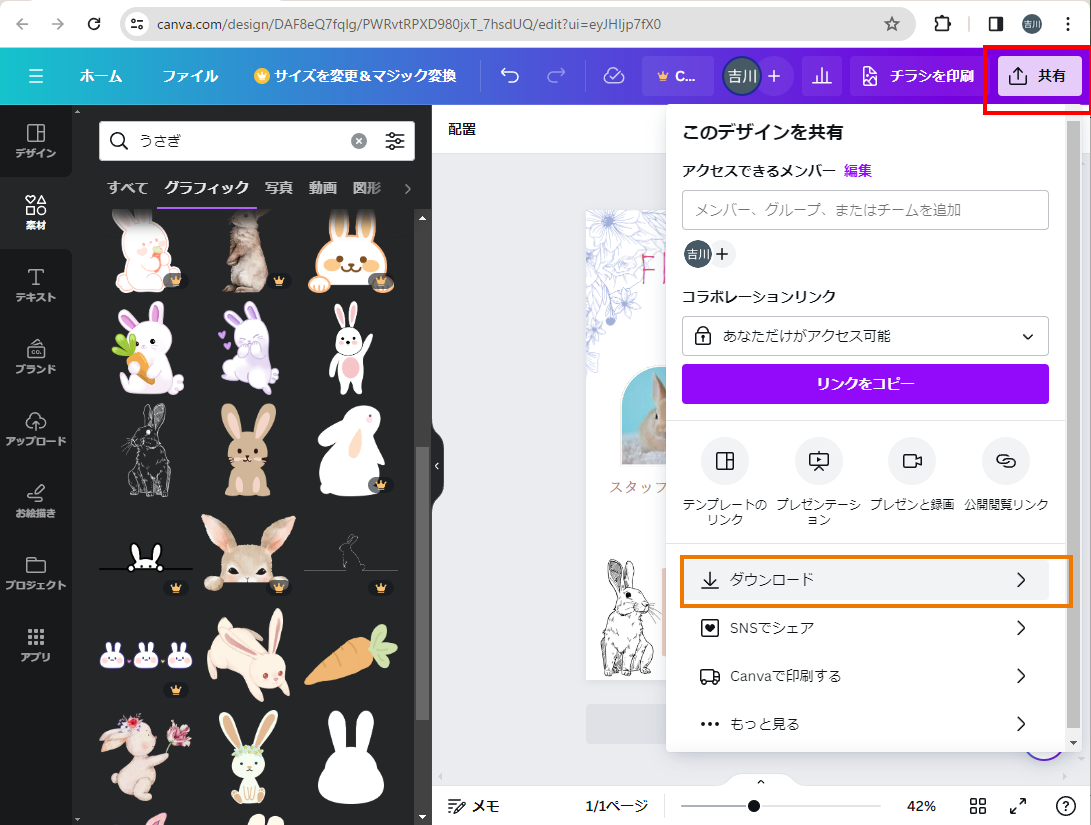Choose the プレゼンと録画 camera icon
1091x825 pixels.
[x=911, y=461]
